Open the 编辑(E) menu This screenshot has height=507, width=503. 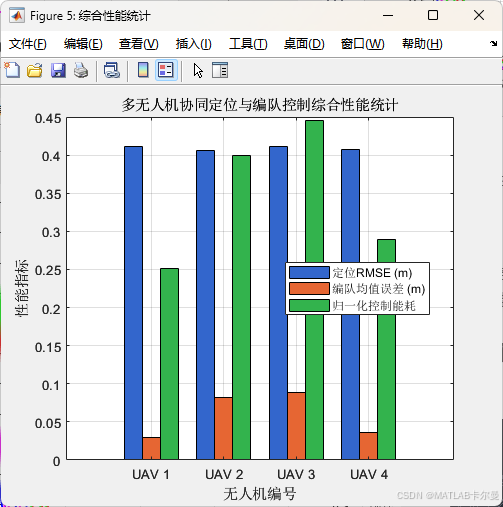pos(83,44)
